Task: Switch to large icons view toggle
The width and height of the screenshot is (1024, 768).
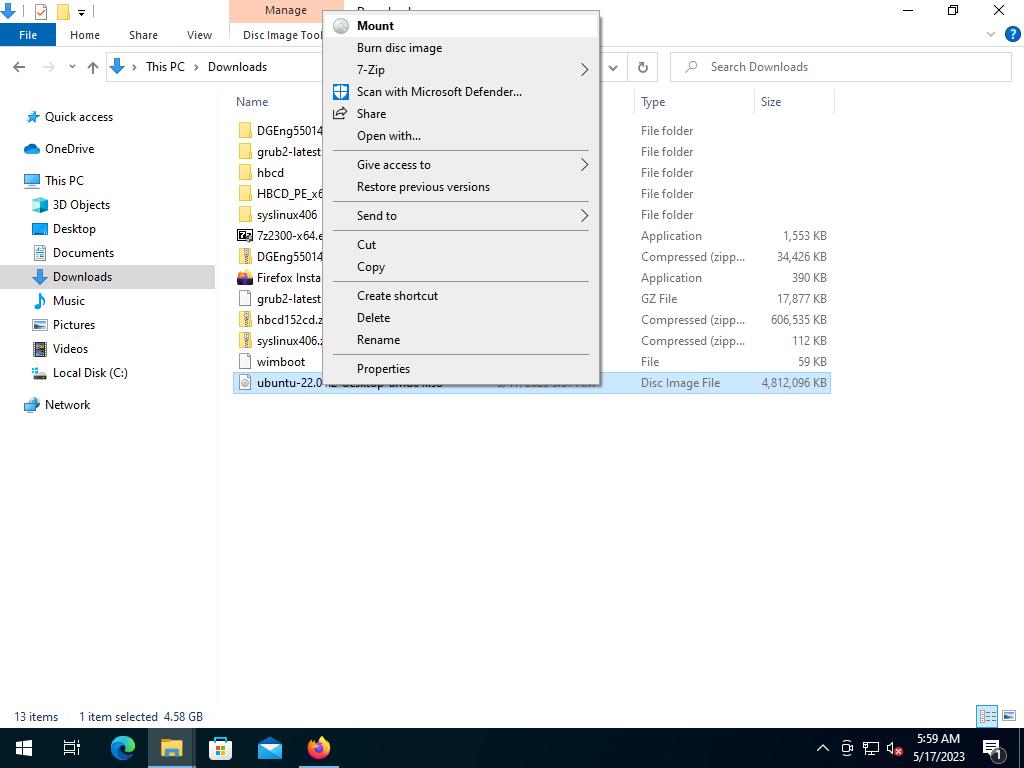Action: point(1007,716)
